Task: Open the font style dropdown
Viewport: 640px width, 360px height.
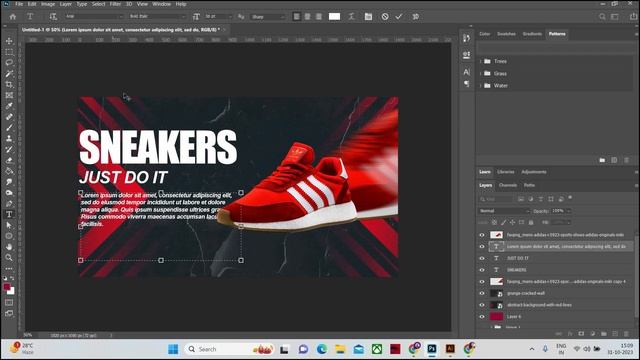Action: pos(157,17)
